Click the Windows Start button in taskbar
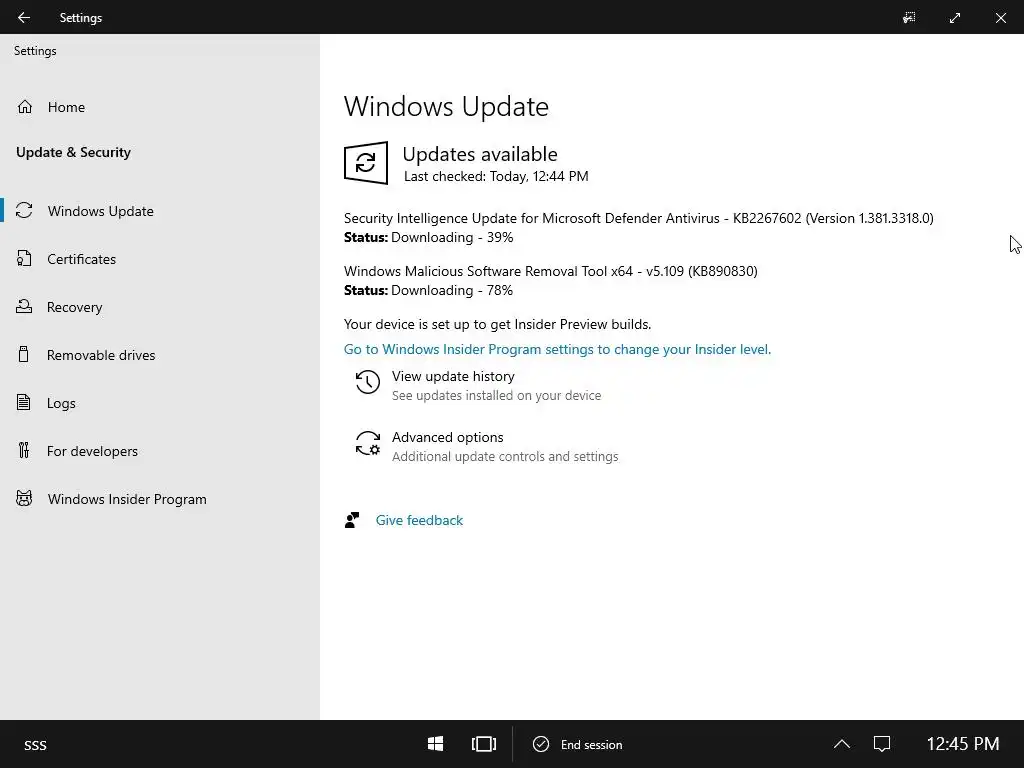The height and width of the screenshot is (768, 1024). (436, 744)
